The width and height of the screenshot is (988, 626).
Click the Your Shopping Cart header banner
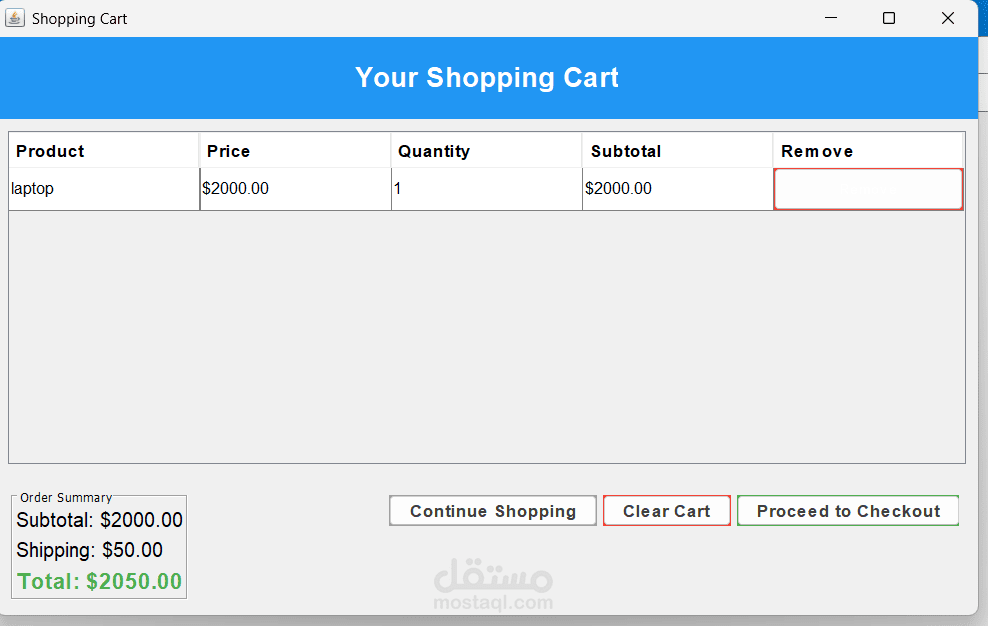pos(487,78)
